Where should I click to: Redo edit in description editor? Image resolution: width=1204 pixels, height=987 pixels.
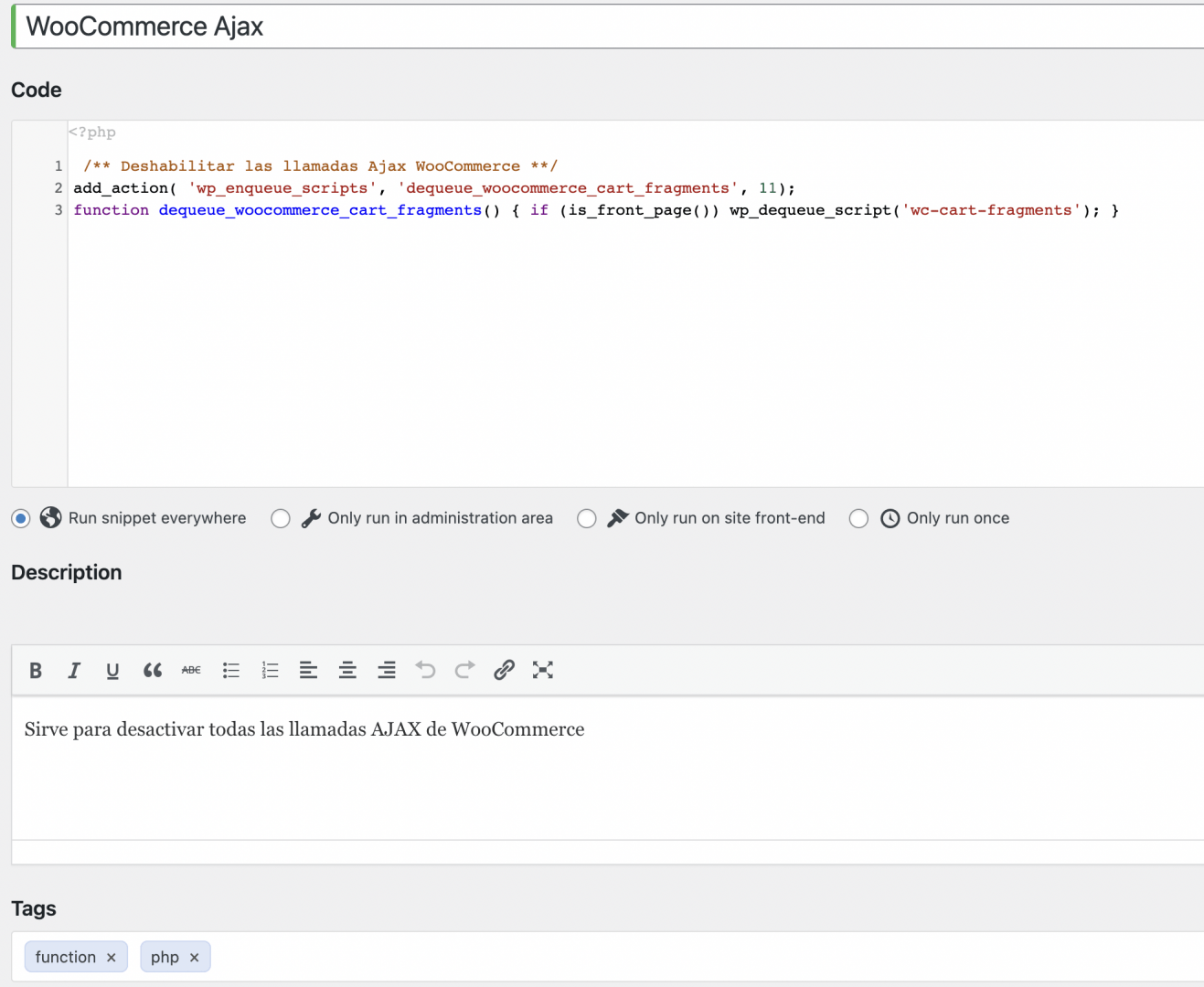(x=464, y=670)
